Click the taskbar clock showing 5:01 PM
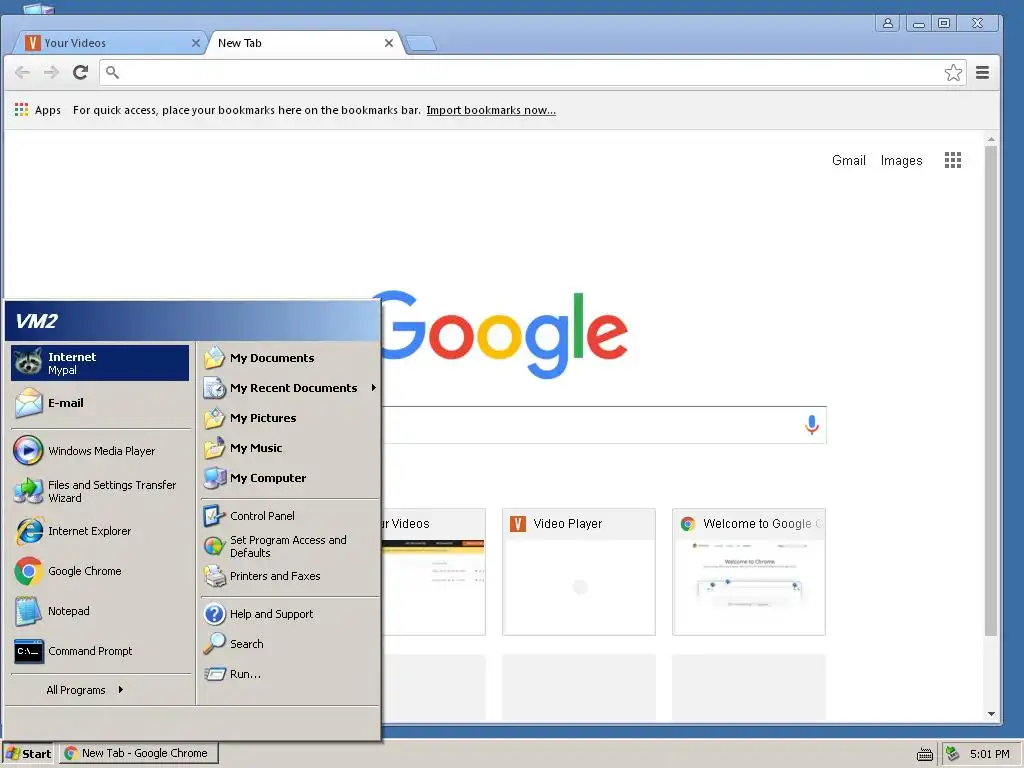 989,754
